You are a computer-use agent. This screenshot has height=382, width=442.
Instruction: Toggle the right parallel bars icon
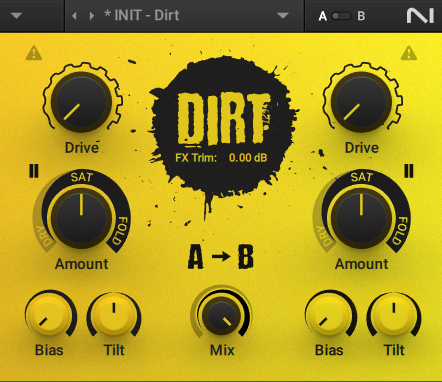(409, 171)
